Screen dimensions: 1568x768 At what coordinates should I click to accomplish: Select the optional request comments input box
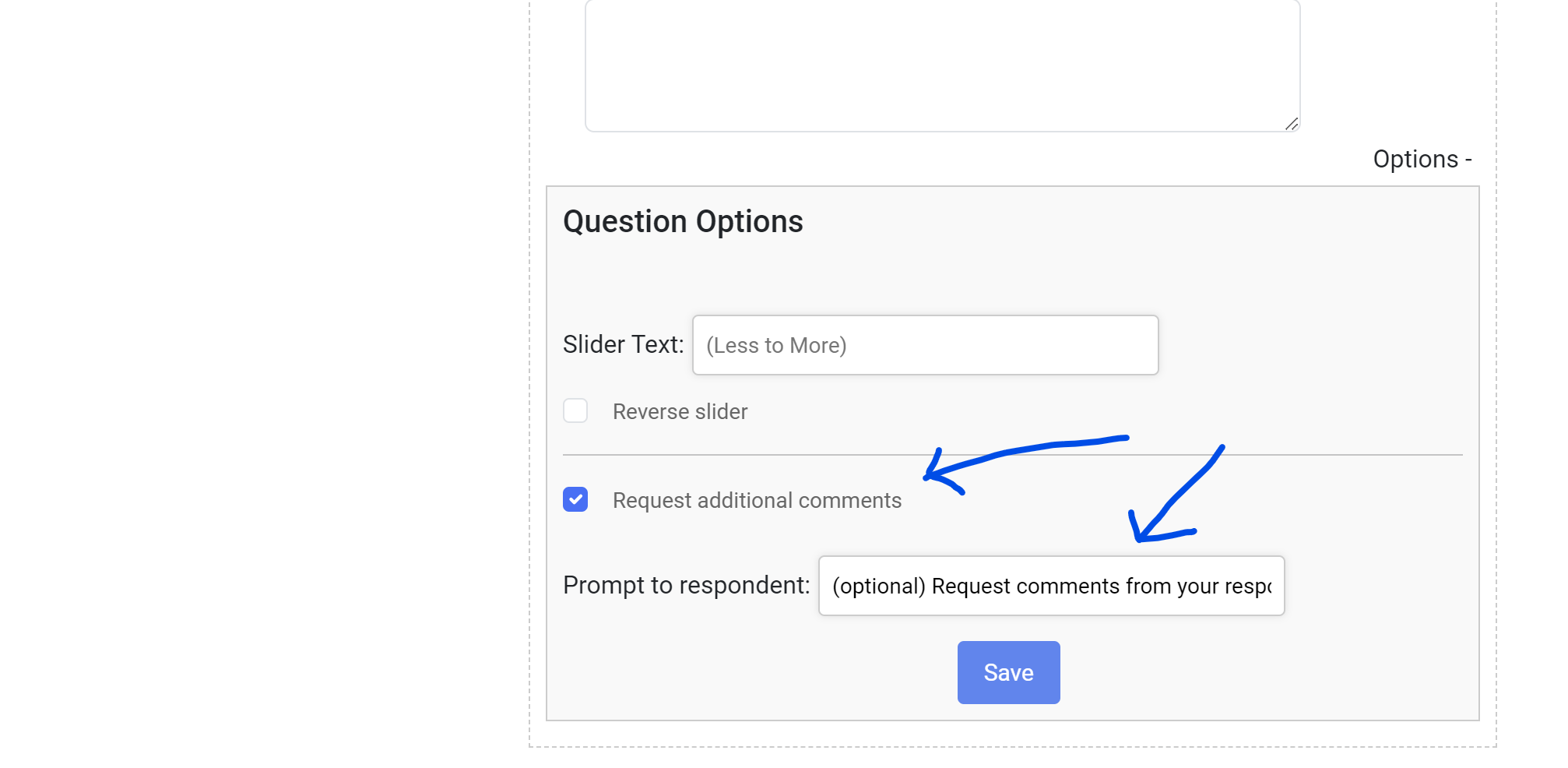(1051, 586)
